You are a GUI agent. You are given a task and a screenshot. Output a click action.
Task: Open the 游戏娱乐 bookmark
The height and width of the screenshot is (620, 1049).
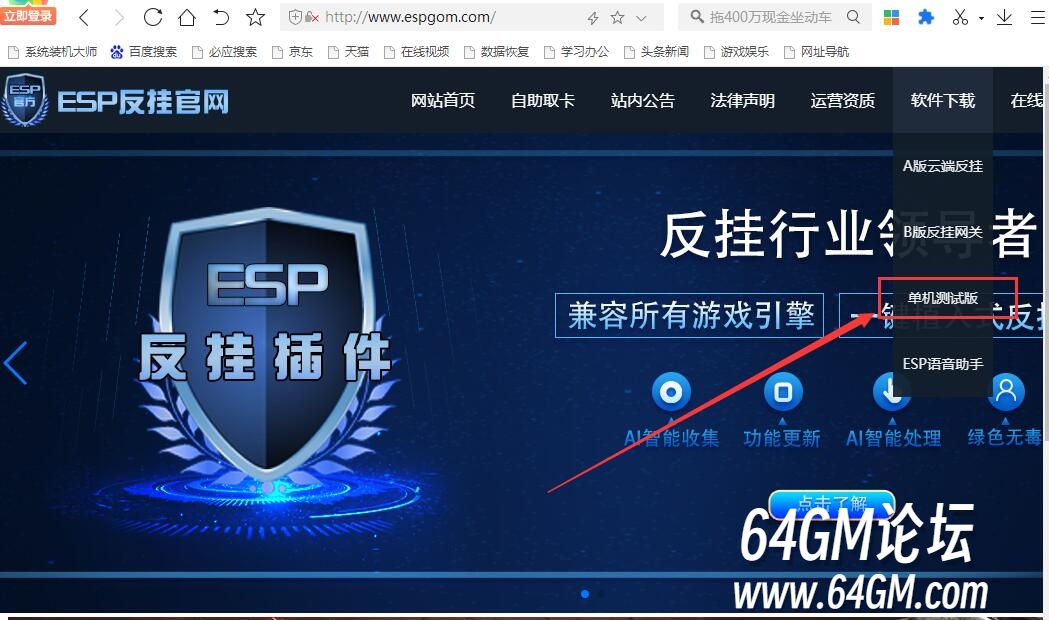736,52
